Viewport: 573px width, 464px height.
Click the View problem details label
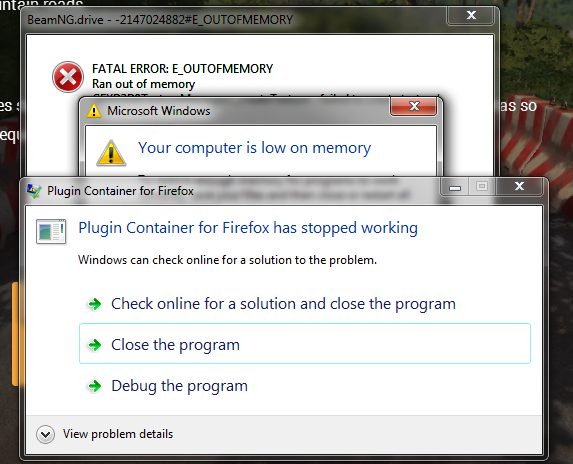[x=118, y=434]
